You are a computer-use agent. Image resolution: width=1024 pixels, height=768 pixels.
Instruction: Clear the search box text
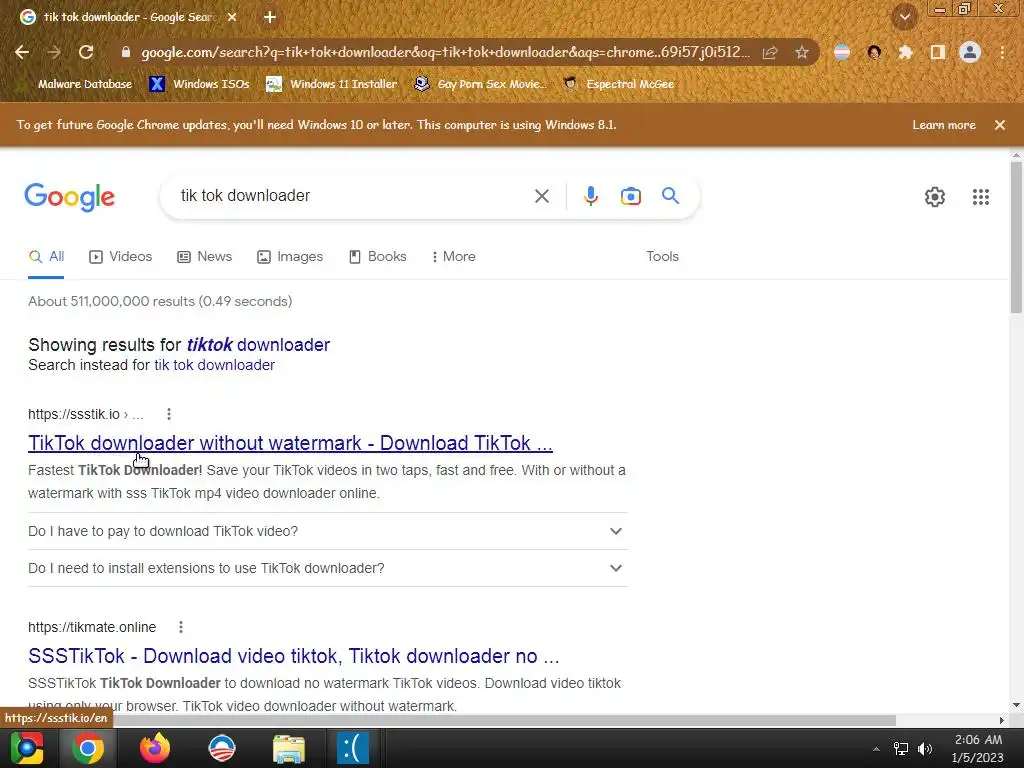click(541, 196)
